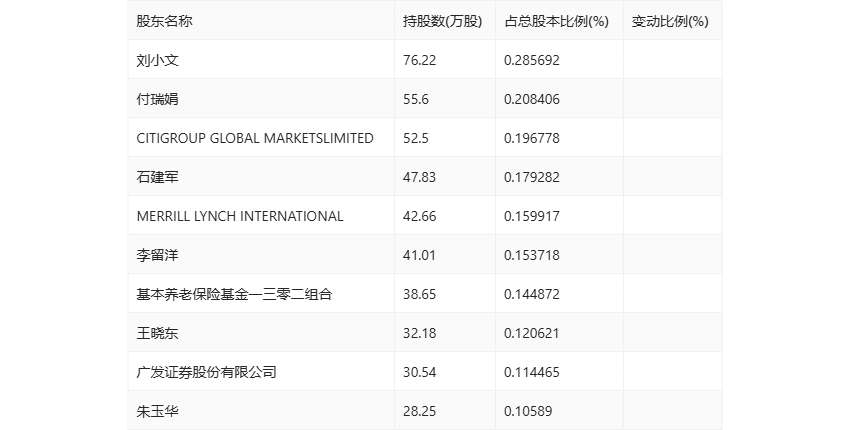Click shareholding value 52.5
Screen dimensions: 850x430
416,138
